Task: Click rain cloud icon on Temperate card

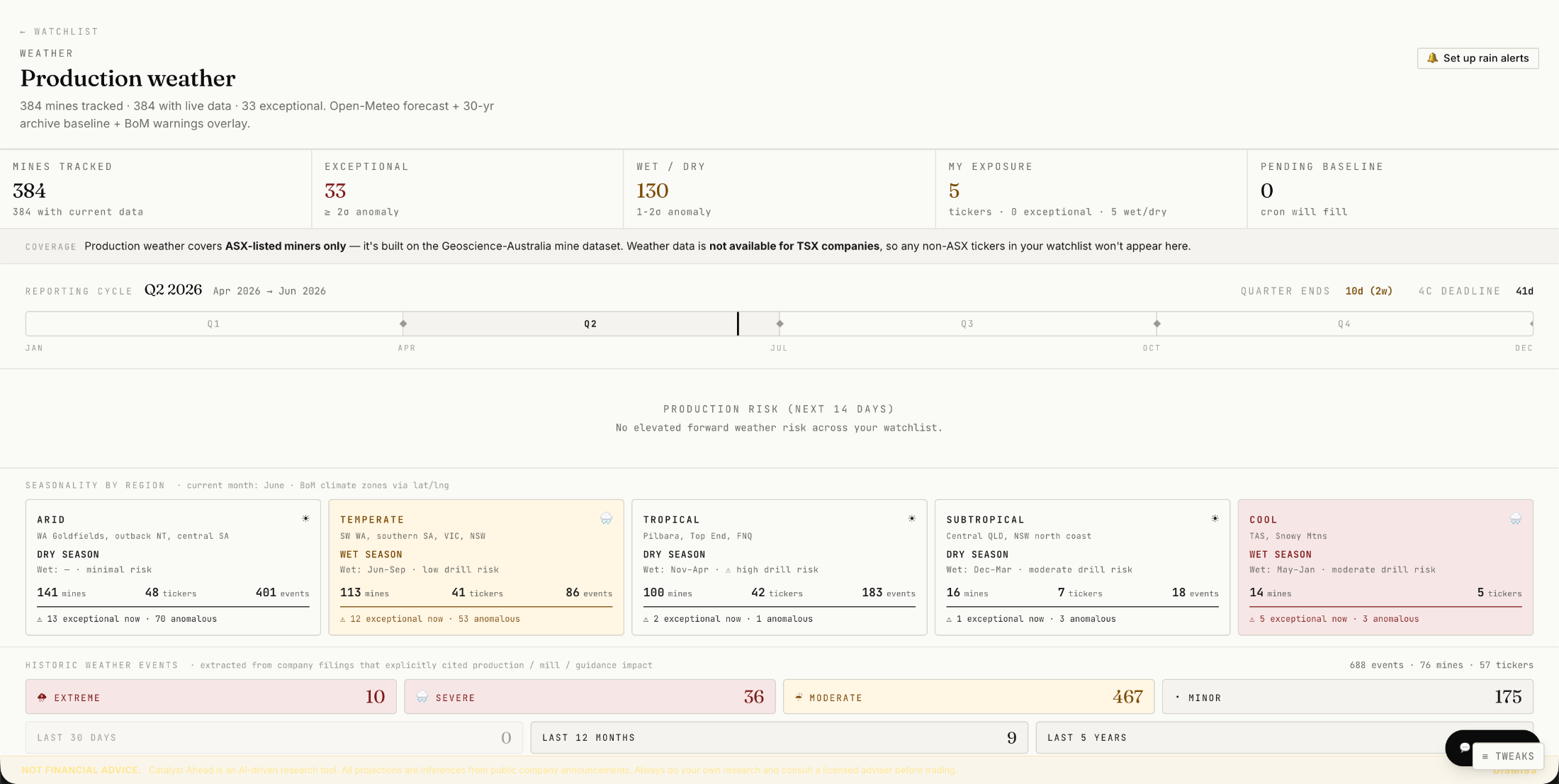Action: click(x=607, y=518)
